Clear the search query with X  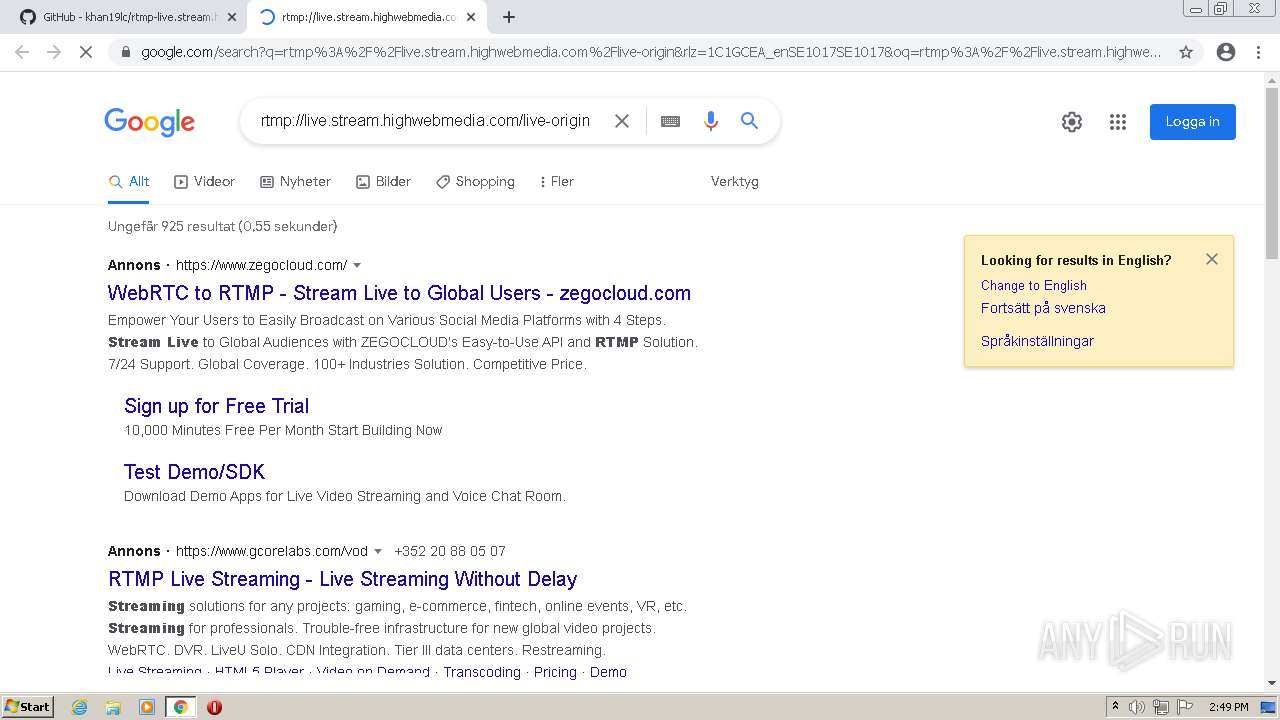pos(622,121)
